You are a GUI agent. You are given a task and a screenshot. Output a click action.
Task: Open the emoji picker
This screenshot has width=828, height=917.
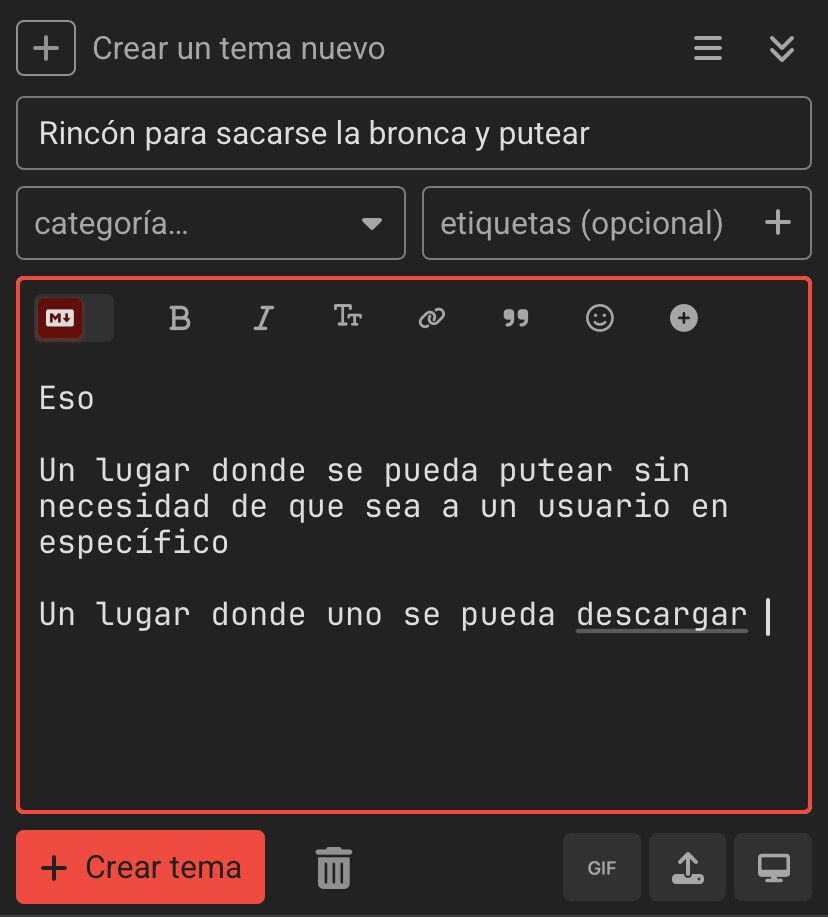pos(600,318)
